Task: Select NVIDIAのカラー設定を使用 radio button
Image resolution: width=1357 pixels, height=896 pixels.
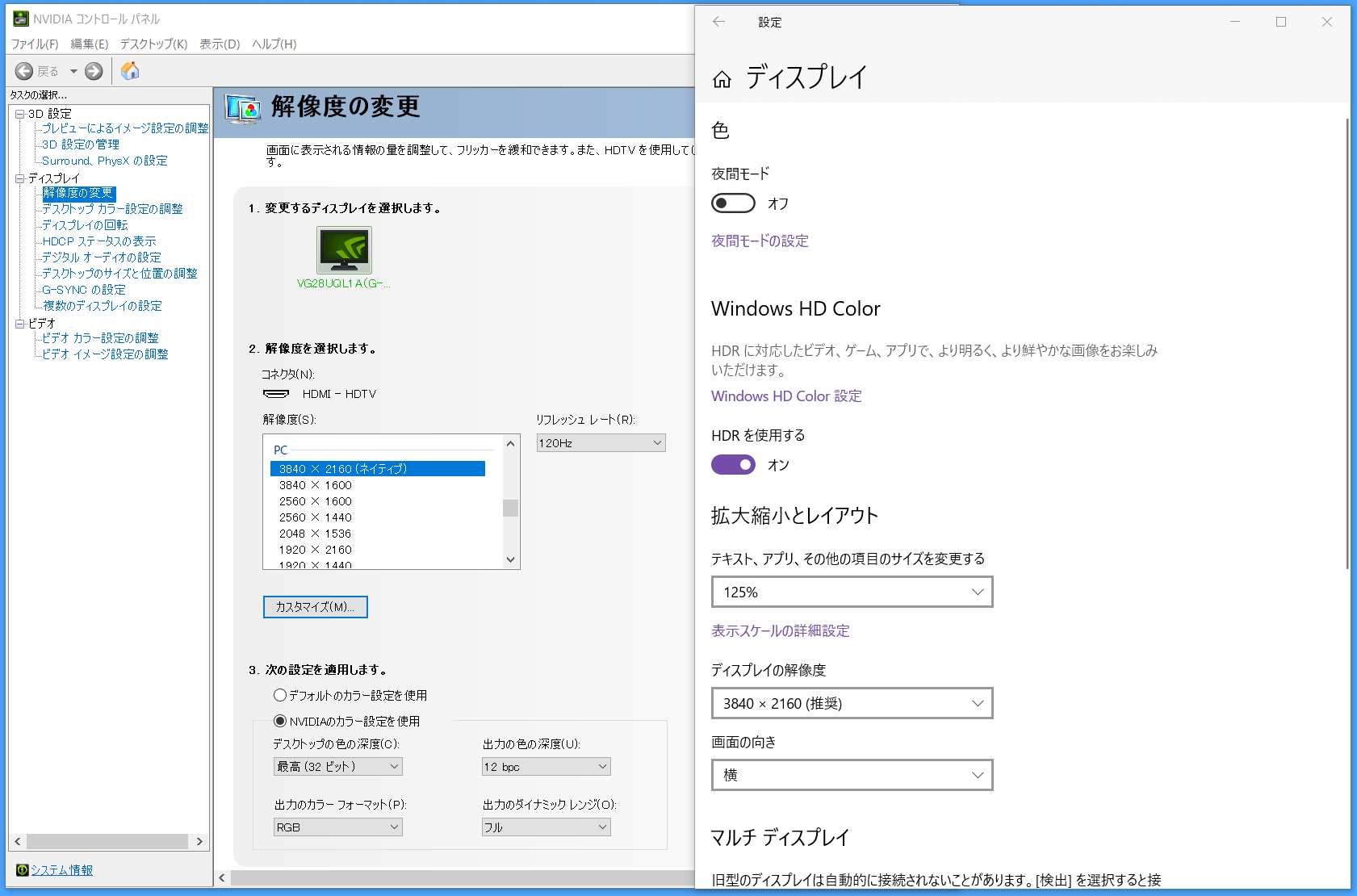Action: [280, 721]
